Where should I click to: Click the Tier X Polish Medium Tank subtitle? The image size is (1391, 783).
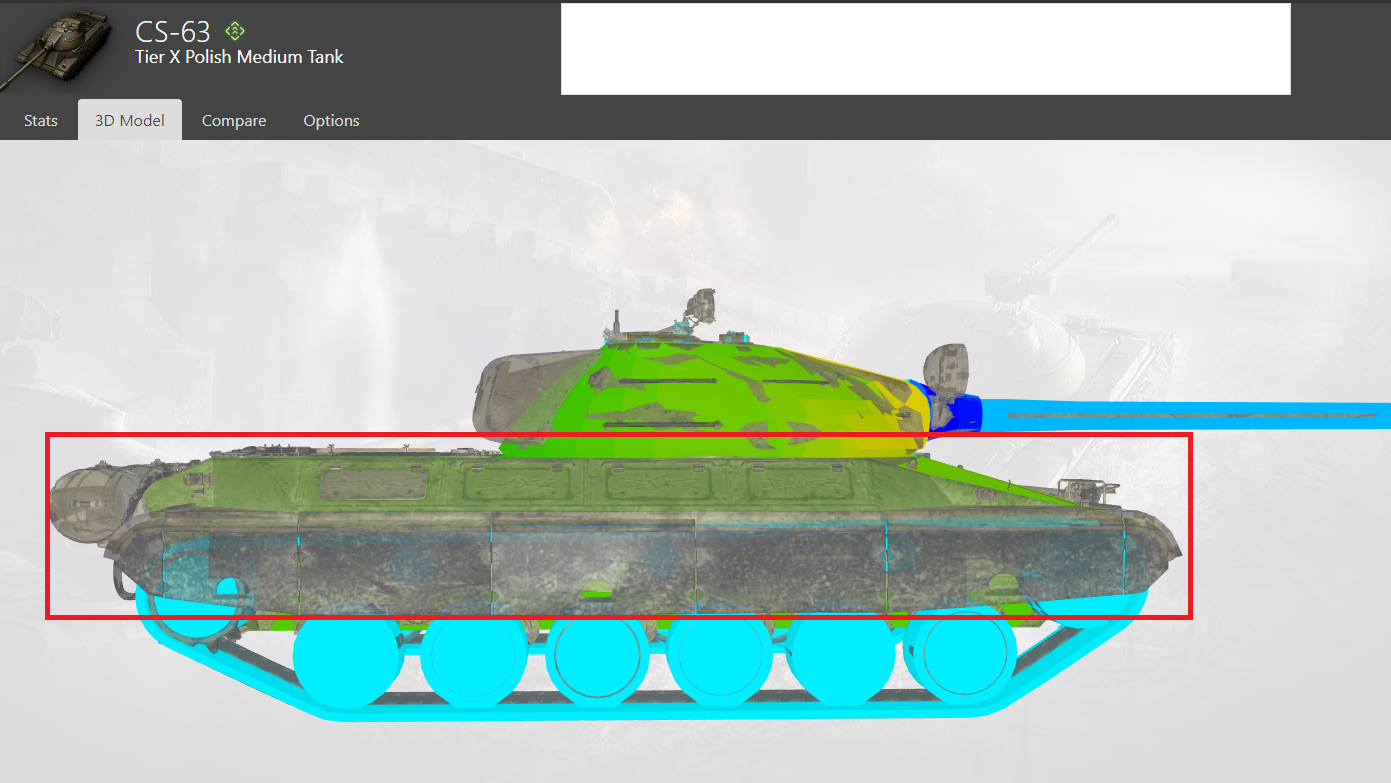point(239,57)
